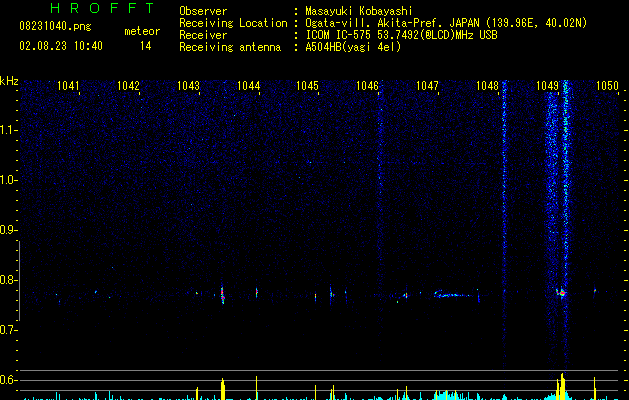
Task: Click the 1.1 kHz frequency label
Action: 8,130
